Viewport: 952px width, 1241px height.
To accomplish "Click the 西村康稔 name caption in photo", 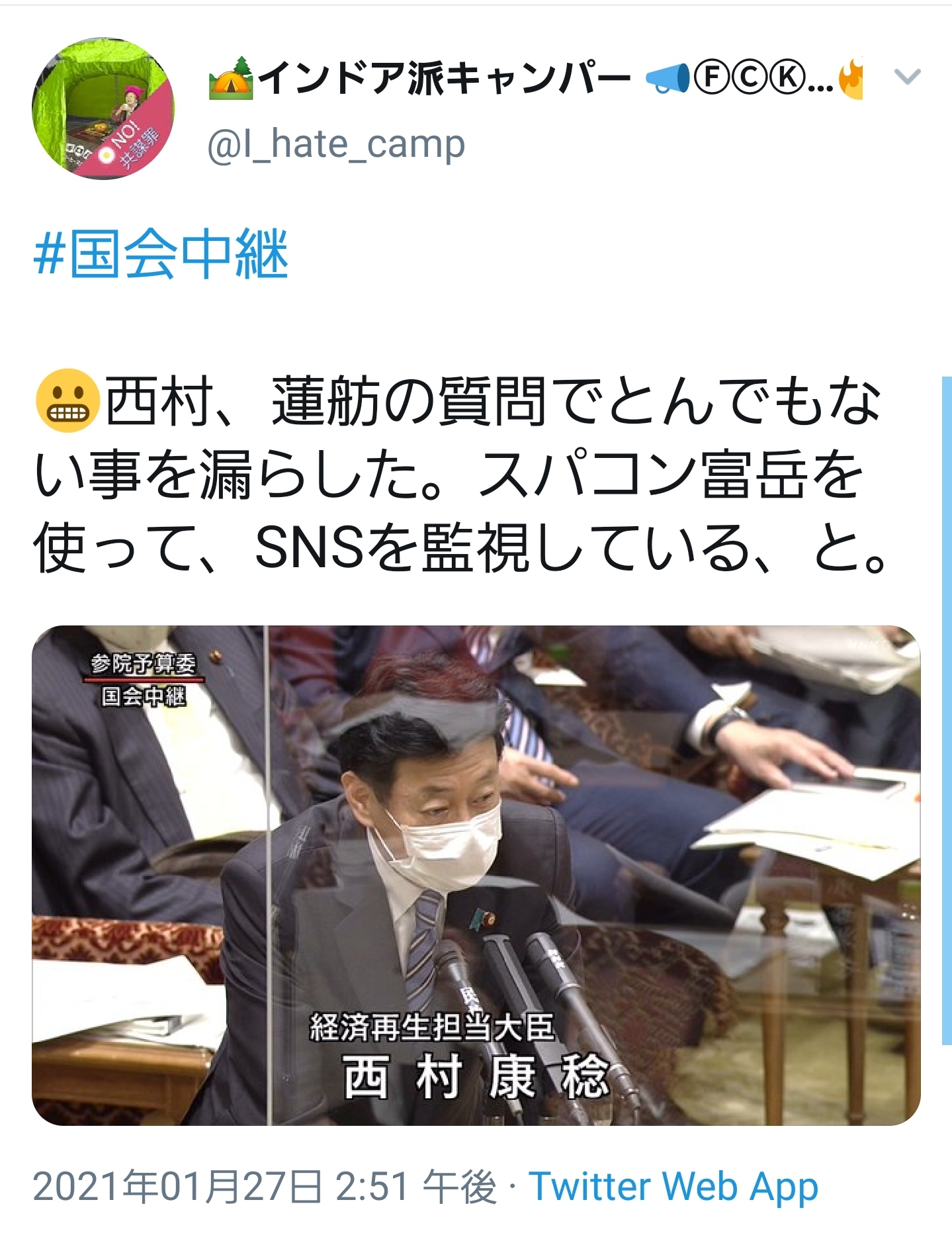I will [x=476, y=1077].
